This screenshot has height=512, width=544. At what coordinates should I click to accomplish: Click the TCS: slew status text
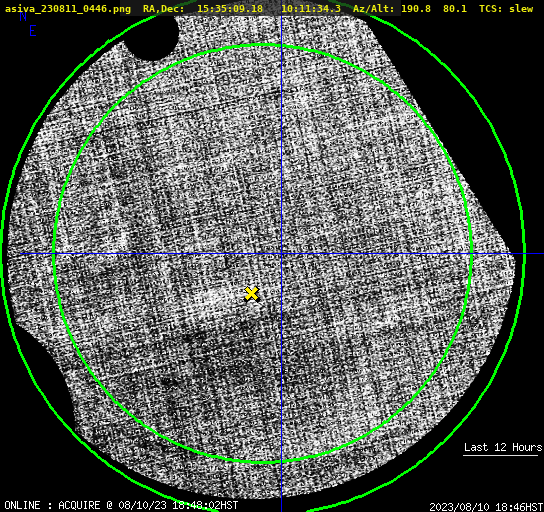[506, 9]
